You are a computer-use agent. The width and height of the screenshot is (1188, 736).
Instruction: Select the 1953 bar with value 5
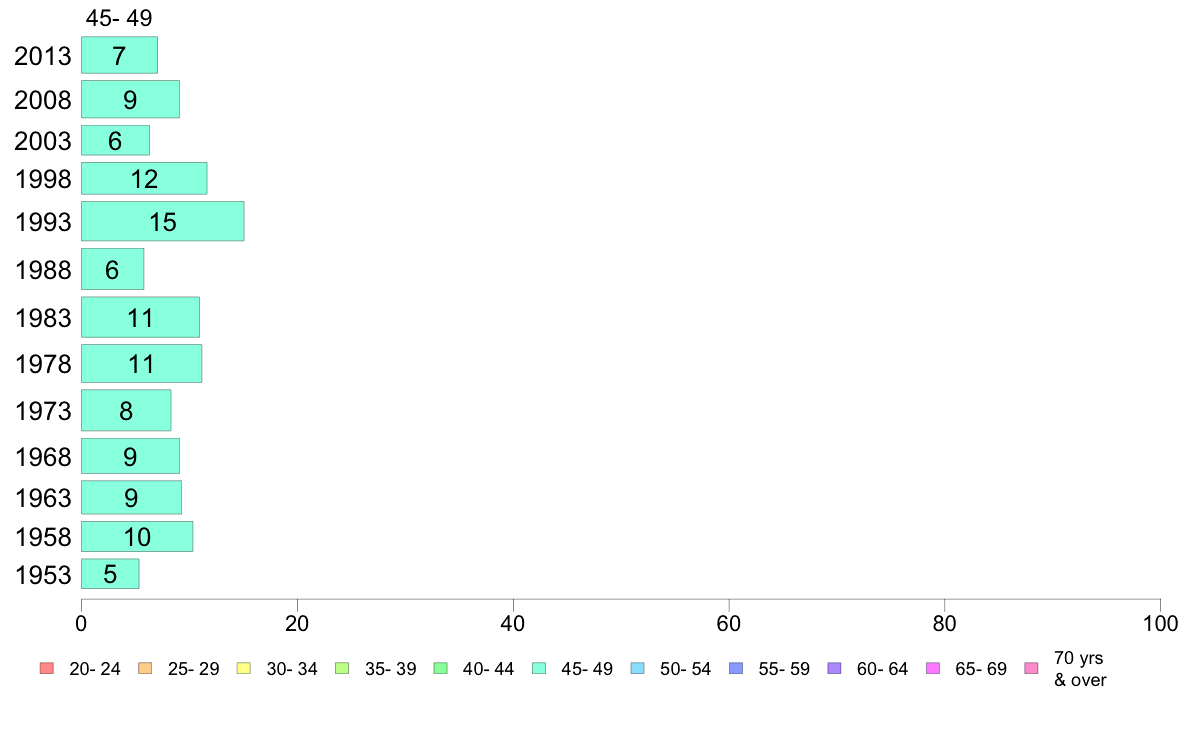(110, 574)
